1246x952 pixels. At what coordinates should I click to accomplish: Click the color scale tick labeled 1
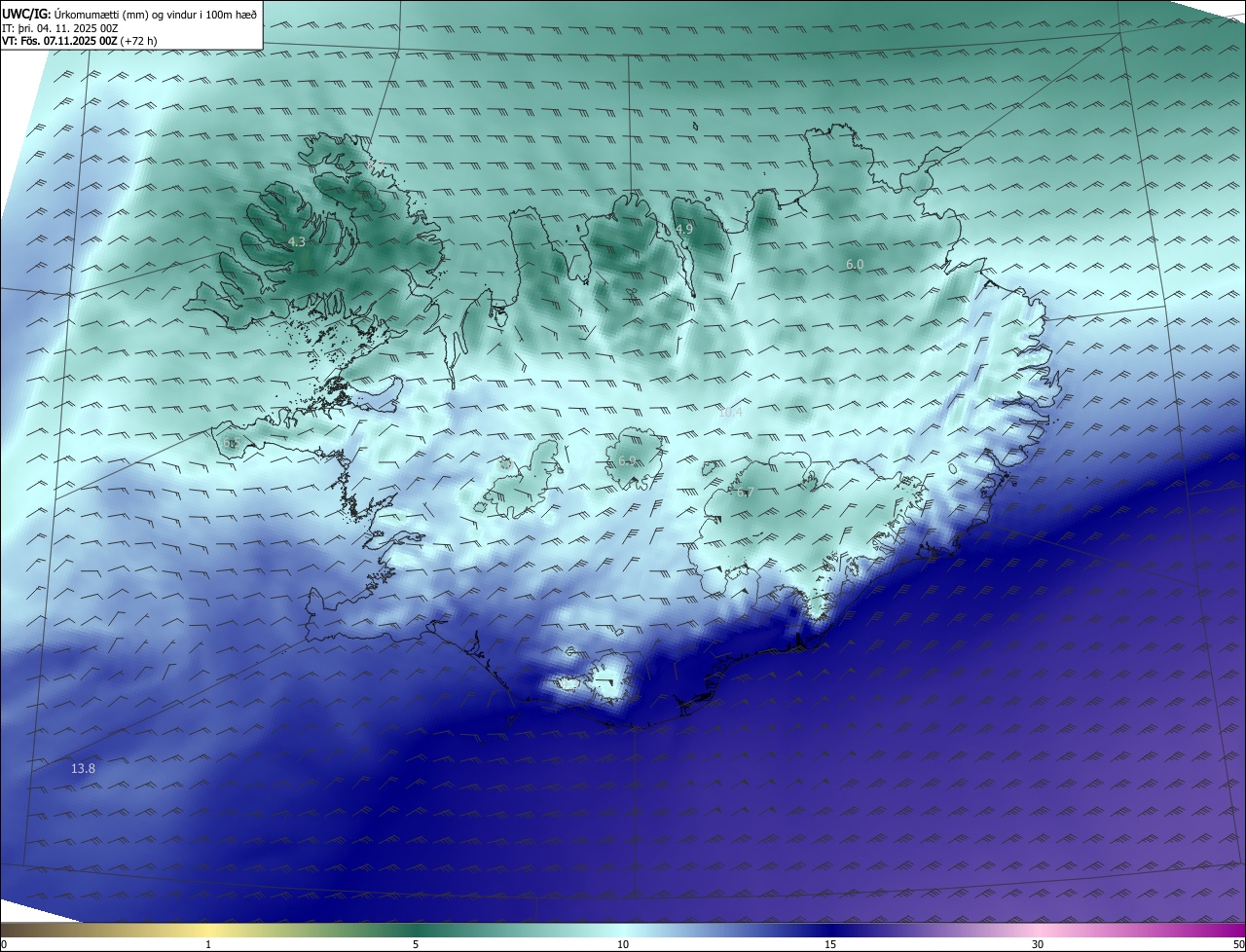pos(208,944)
